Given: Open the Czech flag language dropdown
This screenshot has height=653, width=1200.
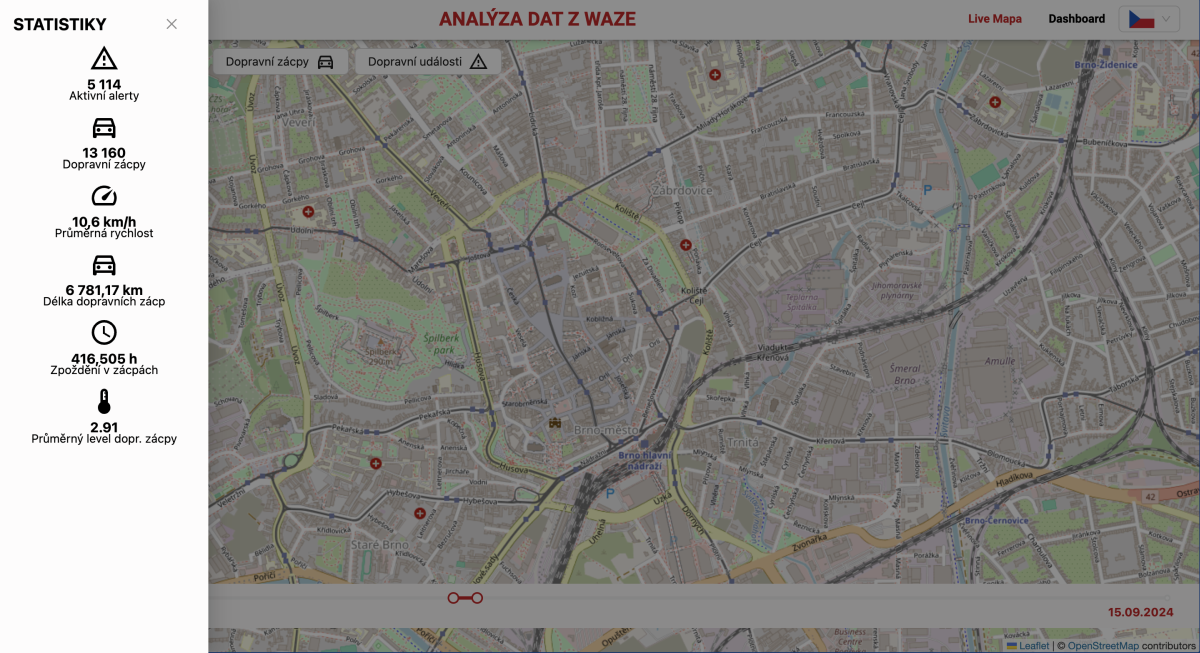Looking at the screenshot, I should 1149,19.
